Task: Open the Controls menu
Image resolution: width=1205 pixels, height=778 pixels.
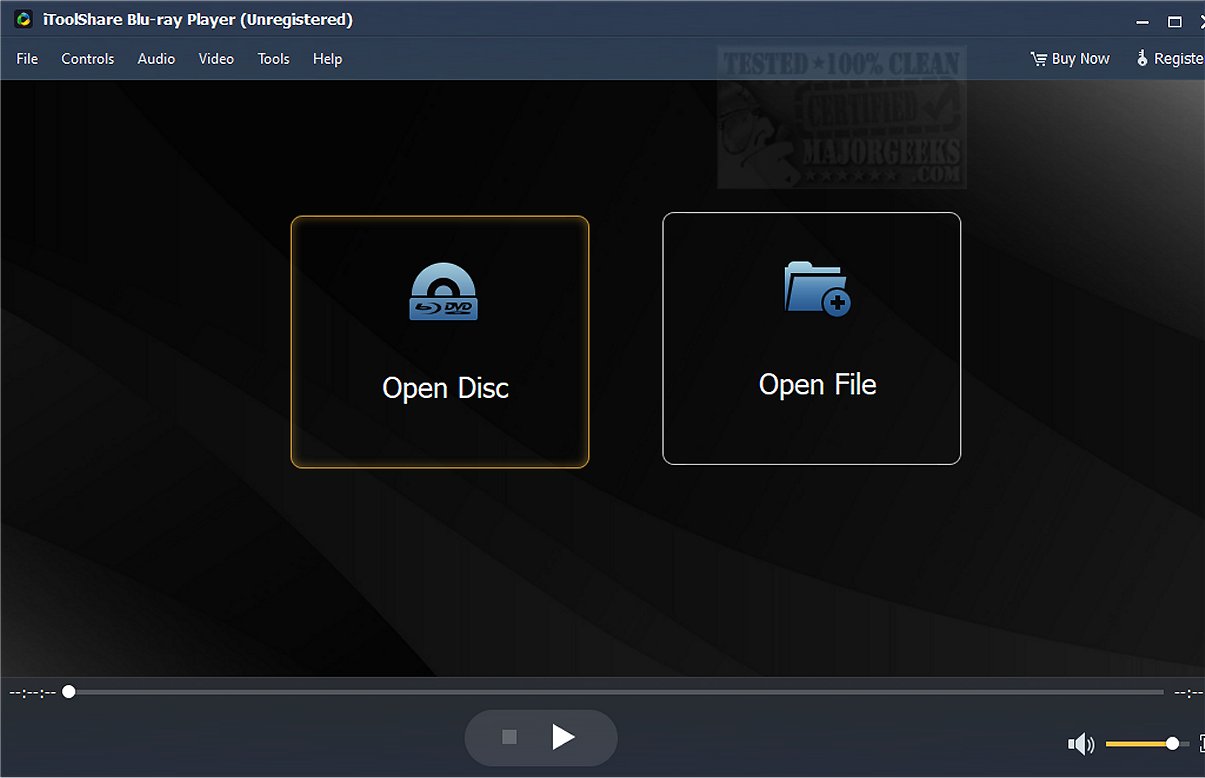Action: (88, 59)
